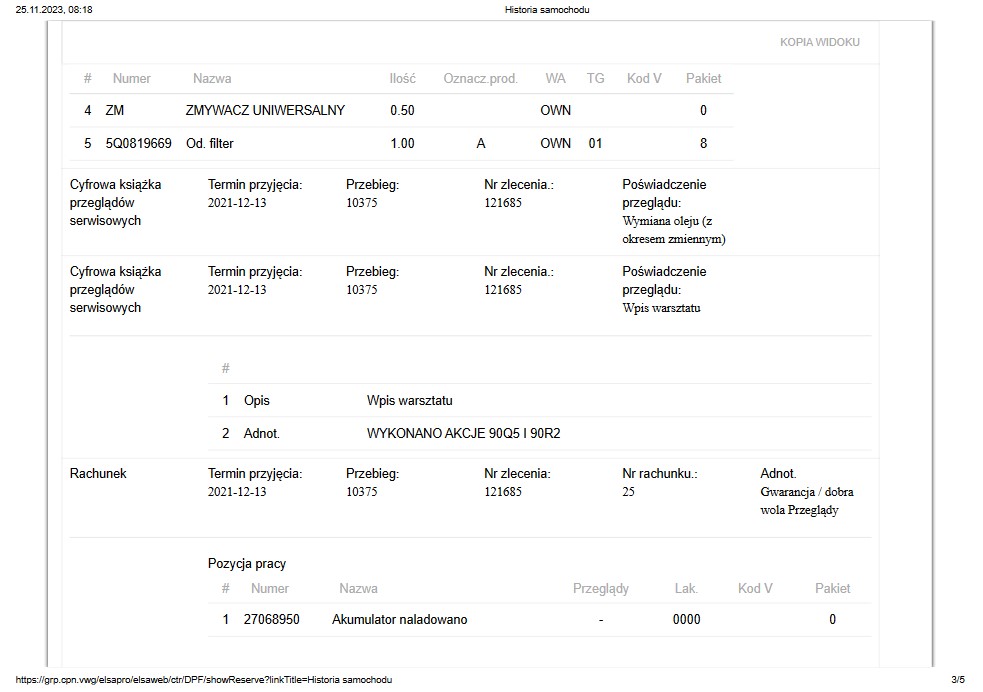
Task: Click the Historia samochodu page title
Action: tap(547, 10)
